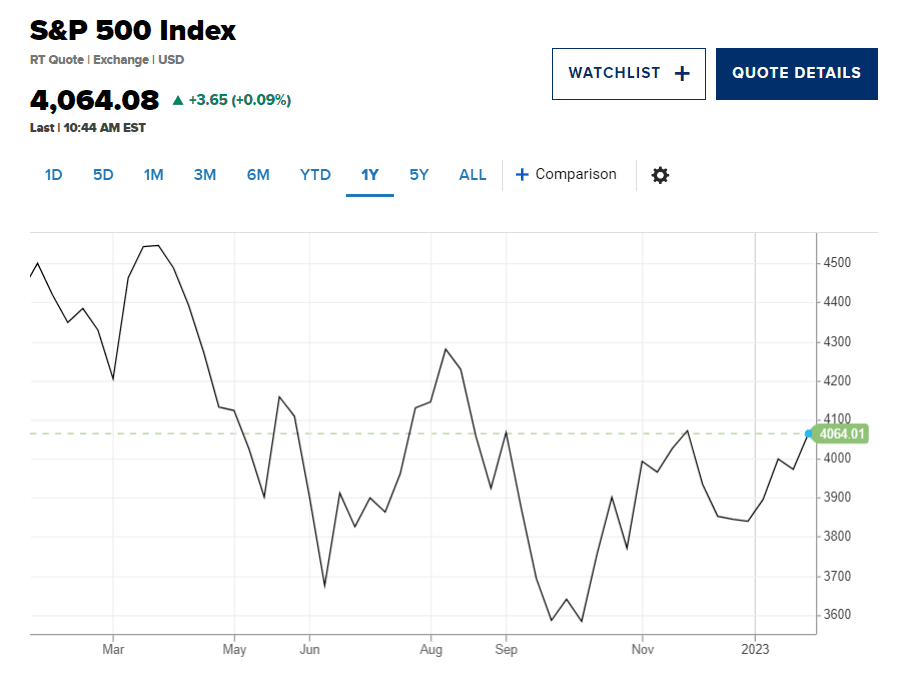The image size is (905, 675).
Task: Click the S&P 500 Index title
Action: (x=133, y=30)
